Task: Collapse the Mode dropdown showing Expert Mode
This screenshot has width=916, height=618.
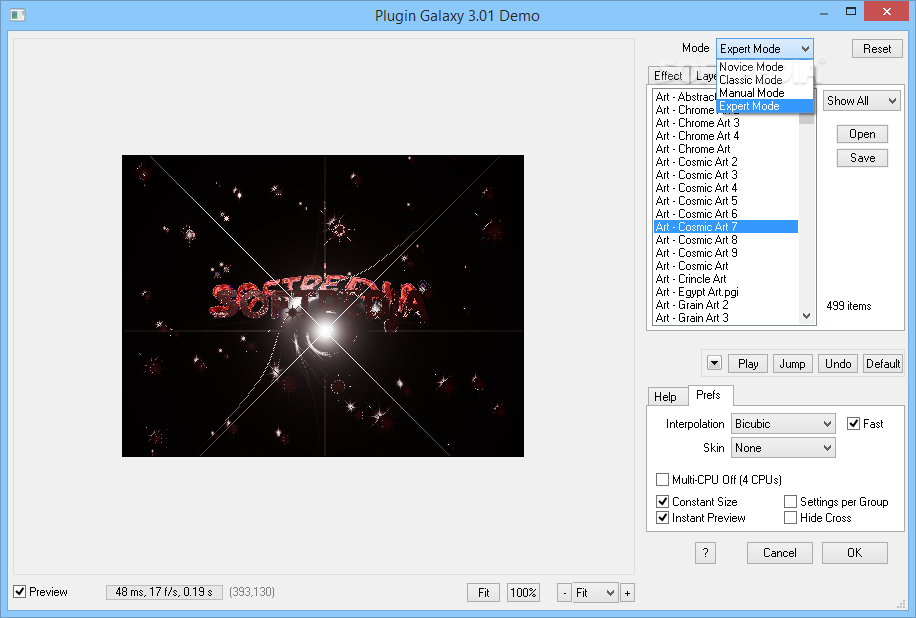Action: [x=765, y=48]
